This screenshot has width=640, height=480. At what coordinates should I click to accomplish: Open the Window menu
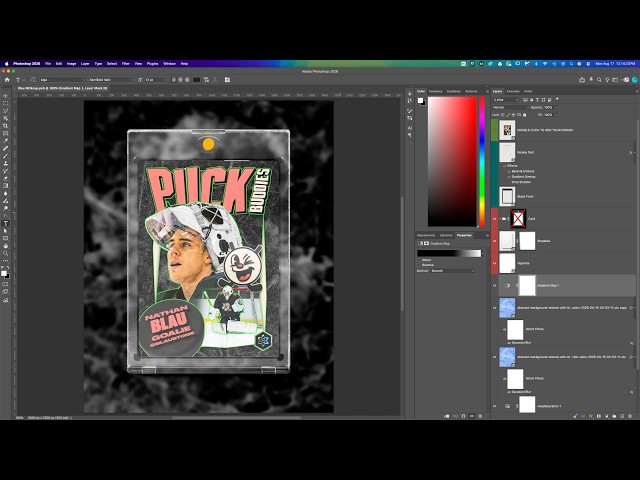click(169, 64)
